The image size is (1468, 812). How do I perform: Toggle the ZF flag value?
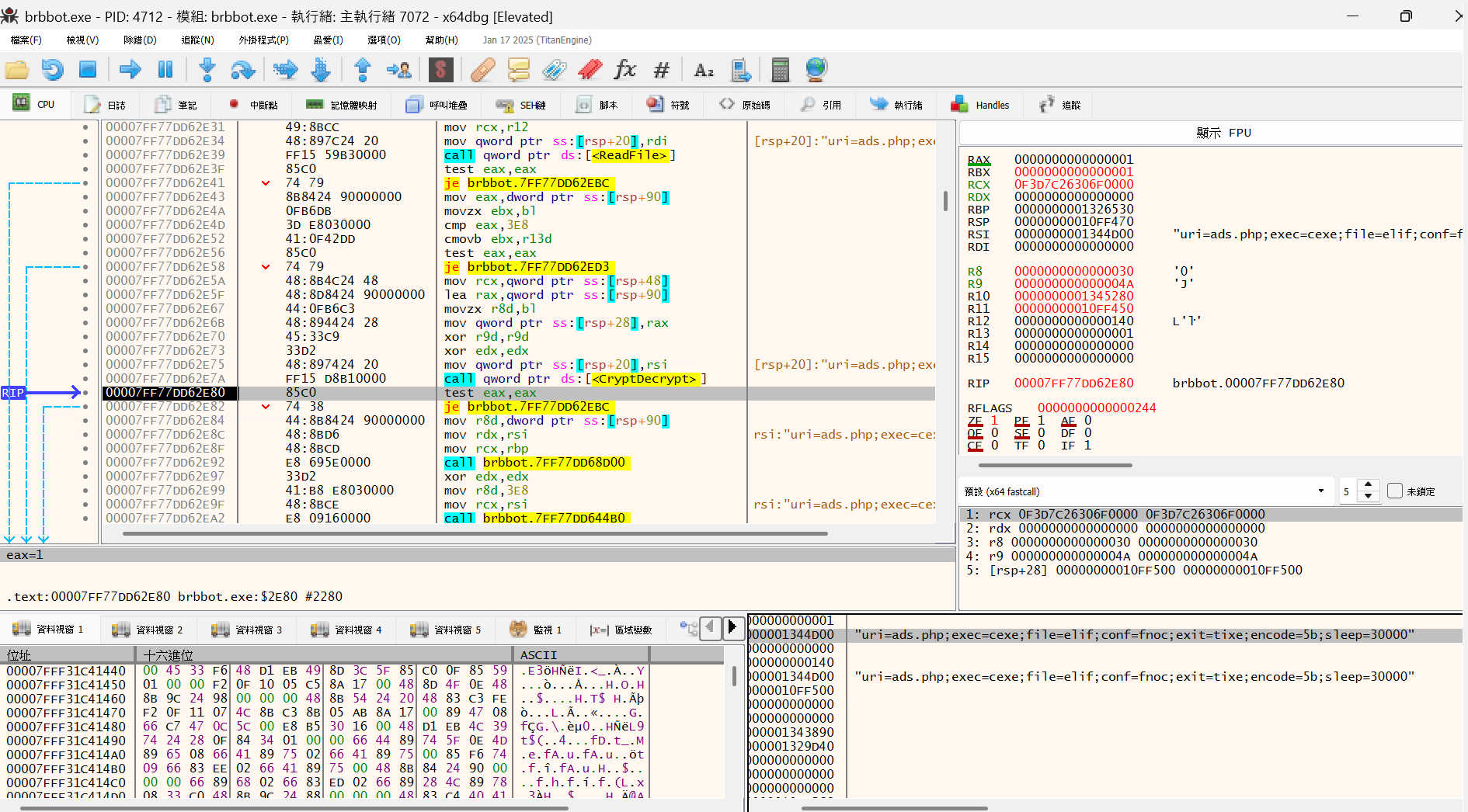[994, 421]
